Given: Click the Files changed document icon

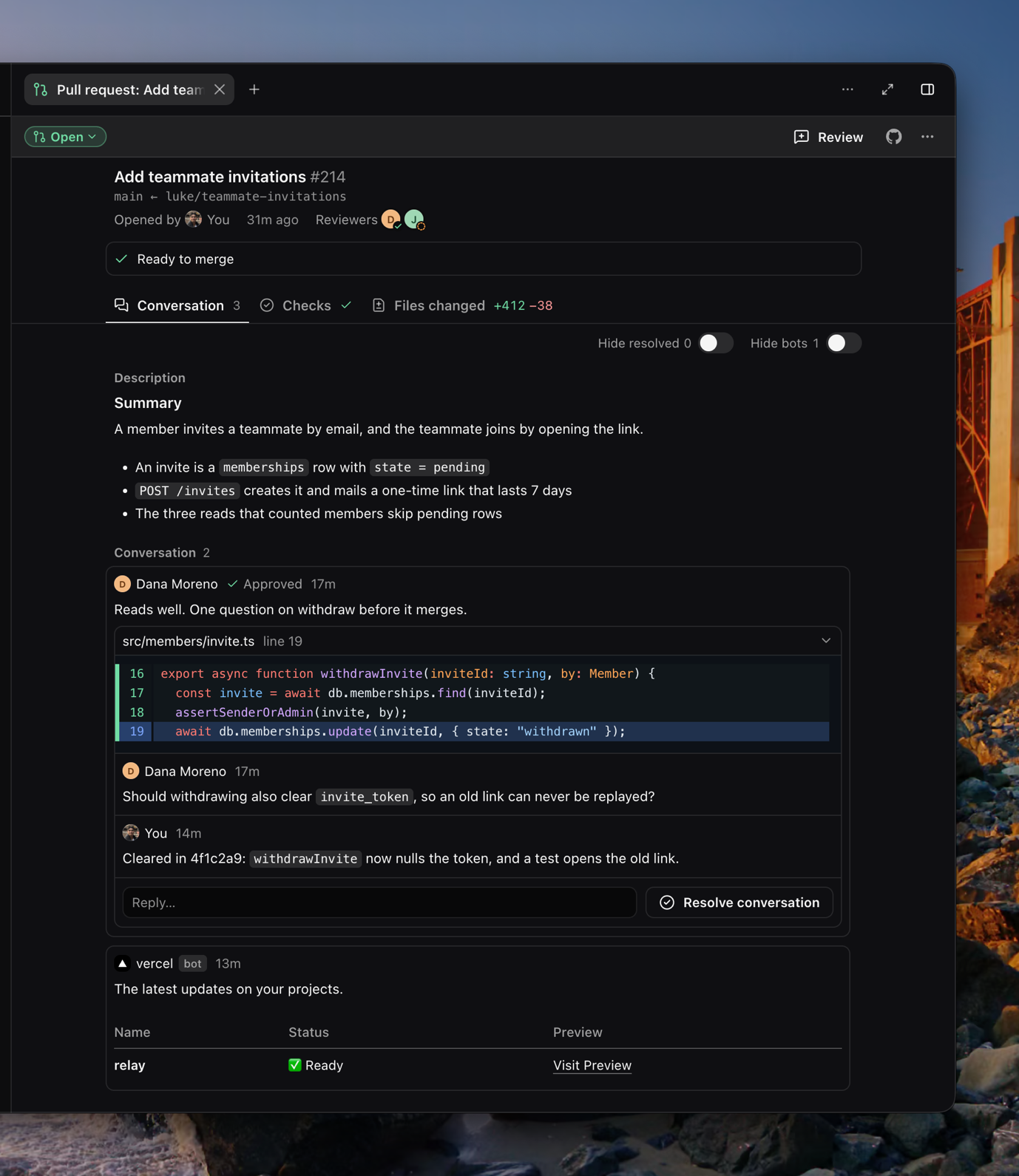Looking at the screenshot, I should coord(379,305).
